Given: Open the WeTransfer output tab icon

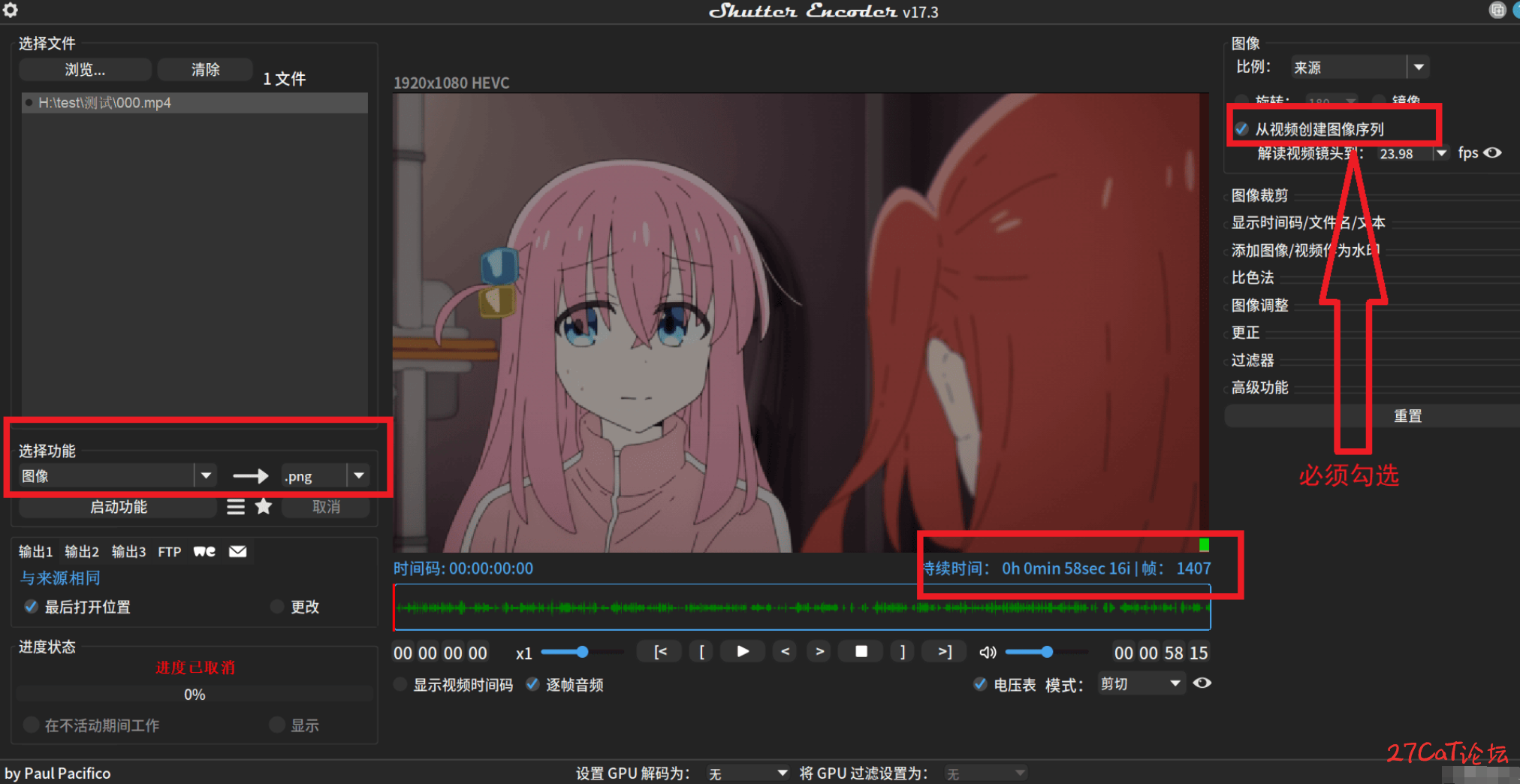Looking at the screenshot, I should 204,551.
